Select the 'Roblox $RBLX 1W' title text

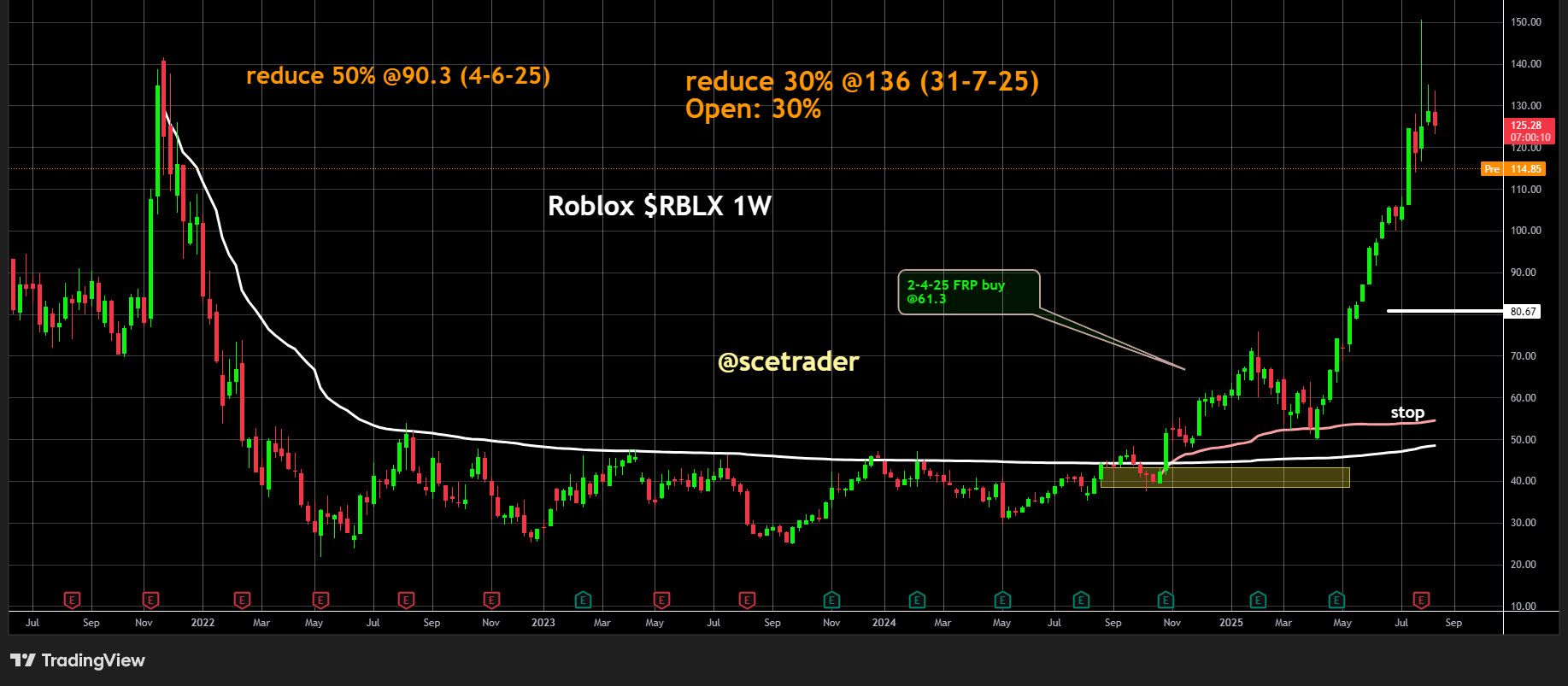[x=660, y=206]
